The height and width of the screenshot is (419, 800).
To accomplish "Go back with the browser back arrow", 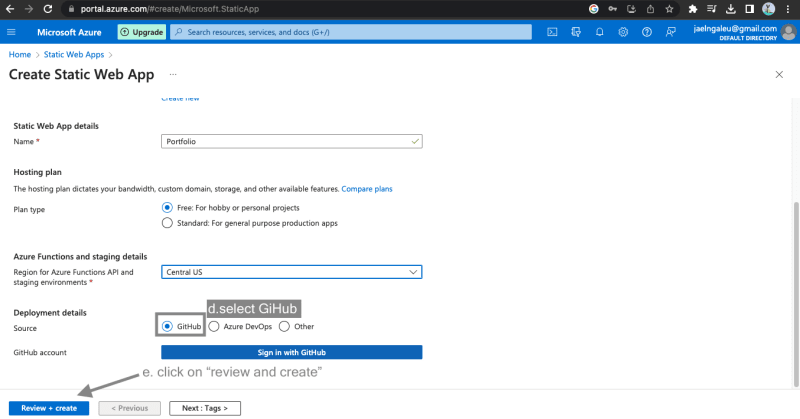I will click(x=10, y=9).
